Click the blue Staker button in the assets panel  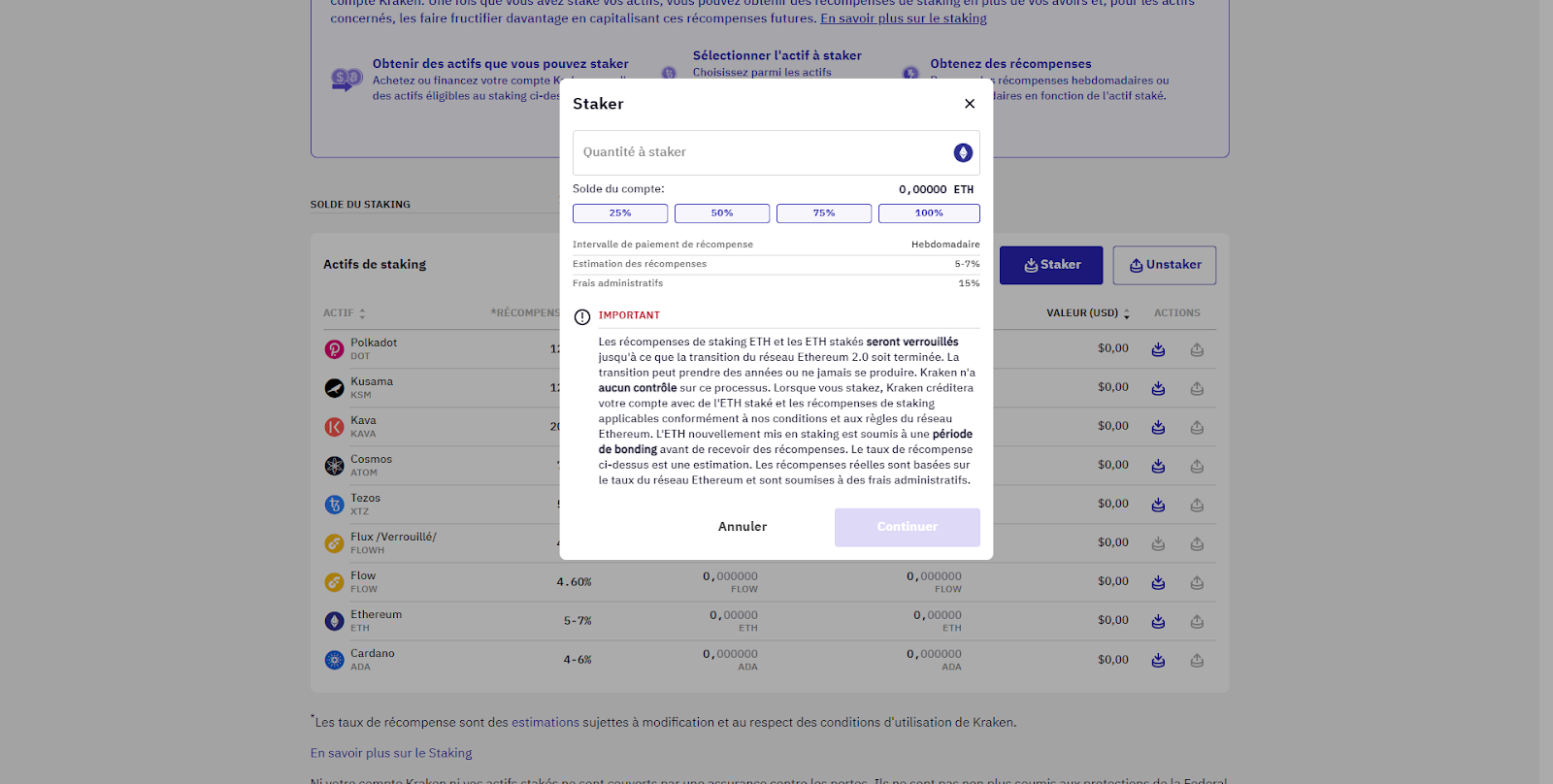point(1051,265)
